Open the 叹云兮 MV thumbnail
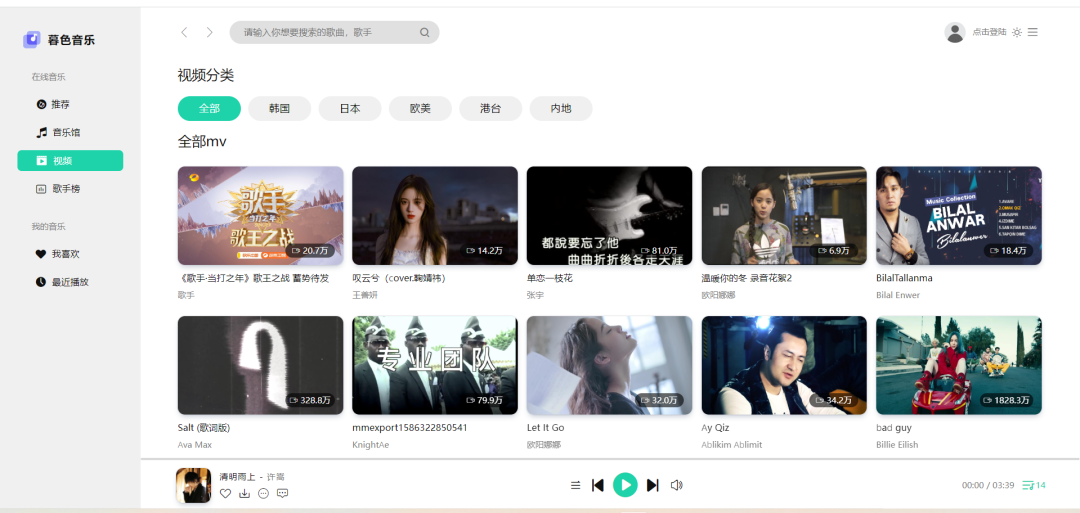The height and width of the screenshot is (513, 1080). click(435, 216)
